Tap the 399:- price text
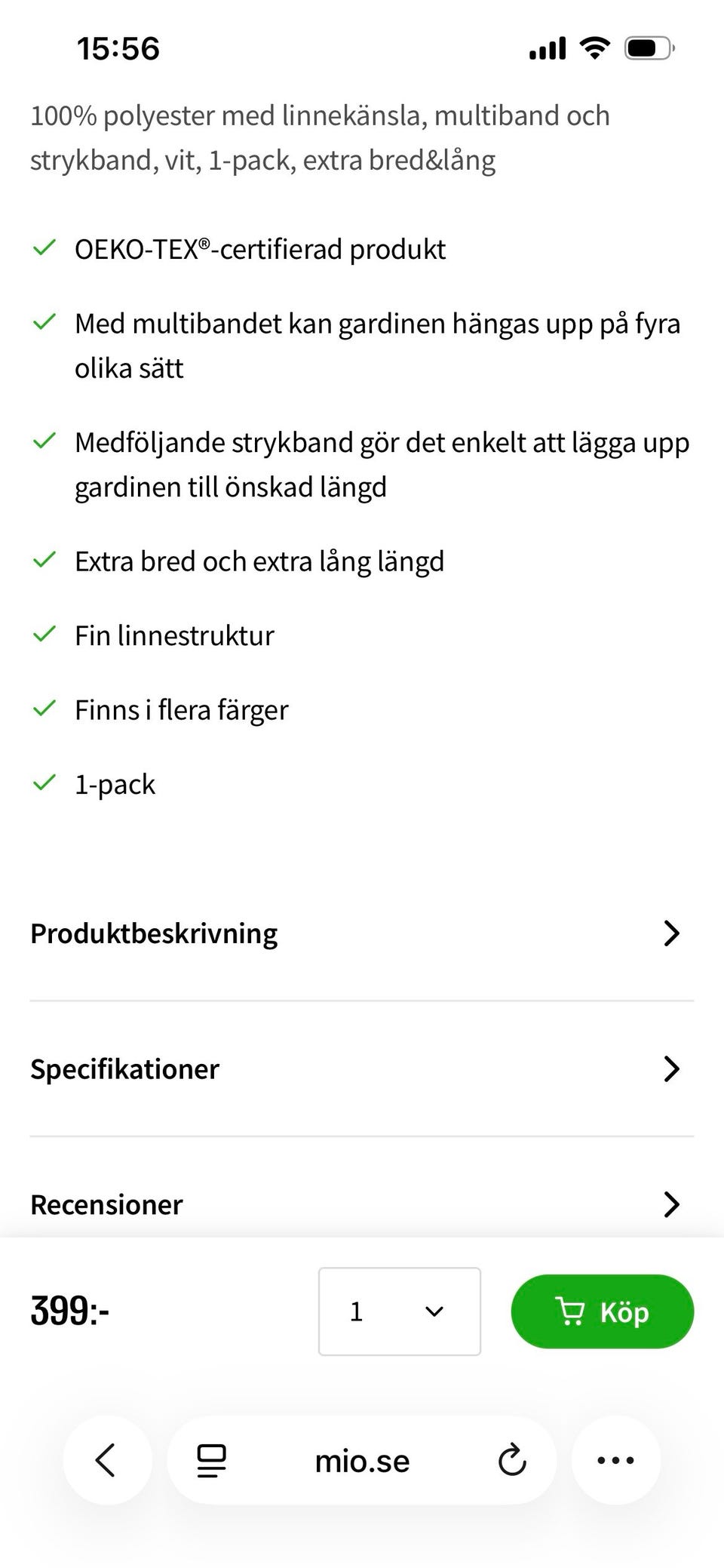The width and height of the screenshot is (724, 1568). (x=70, y=1311)
